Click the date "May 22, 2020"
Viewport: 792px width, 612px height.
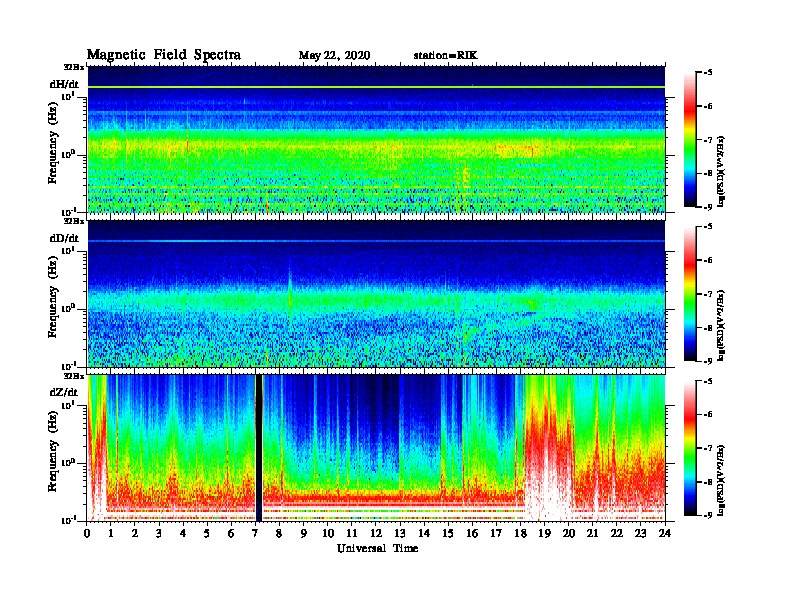click(334, 55)
